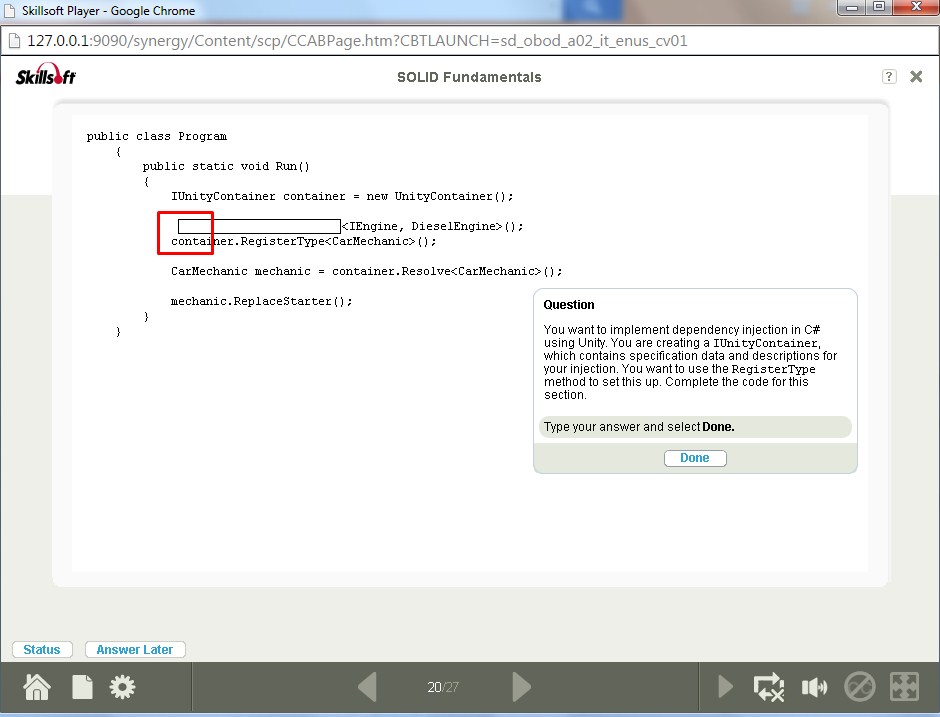This screenshot has width=940, height=717.
Task: Open the help question mark icon
Action: click(889, 77)
